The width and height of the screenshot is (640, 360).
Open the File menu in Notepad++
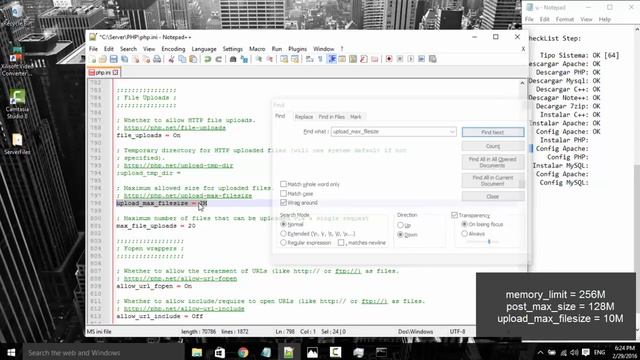tap(93, 49)
